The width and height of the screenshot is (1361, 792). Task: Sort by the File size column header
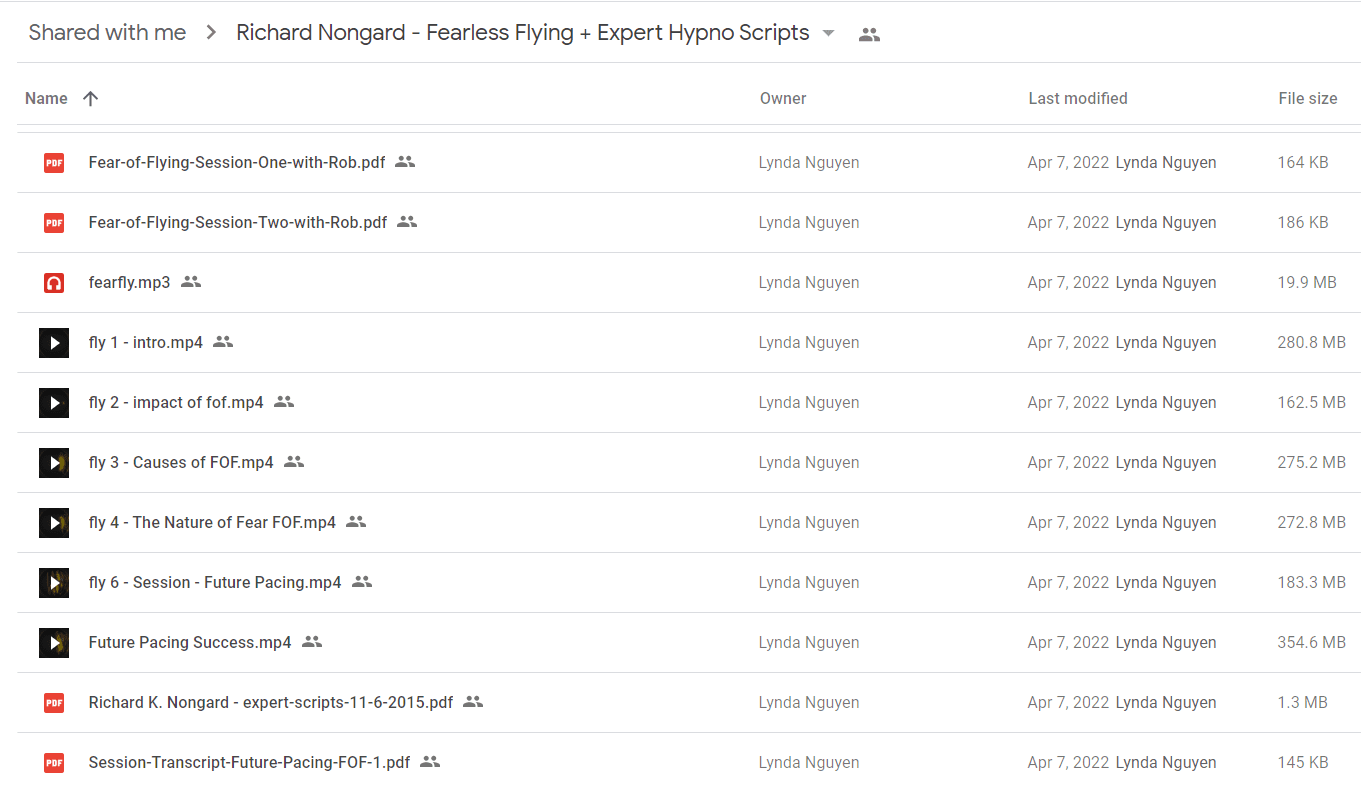coord(1308,98)
